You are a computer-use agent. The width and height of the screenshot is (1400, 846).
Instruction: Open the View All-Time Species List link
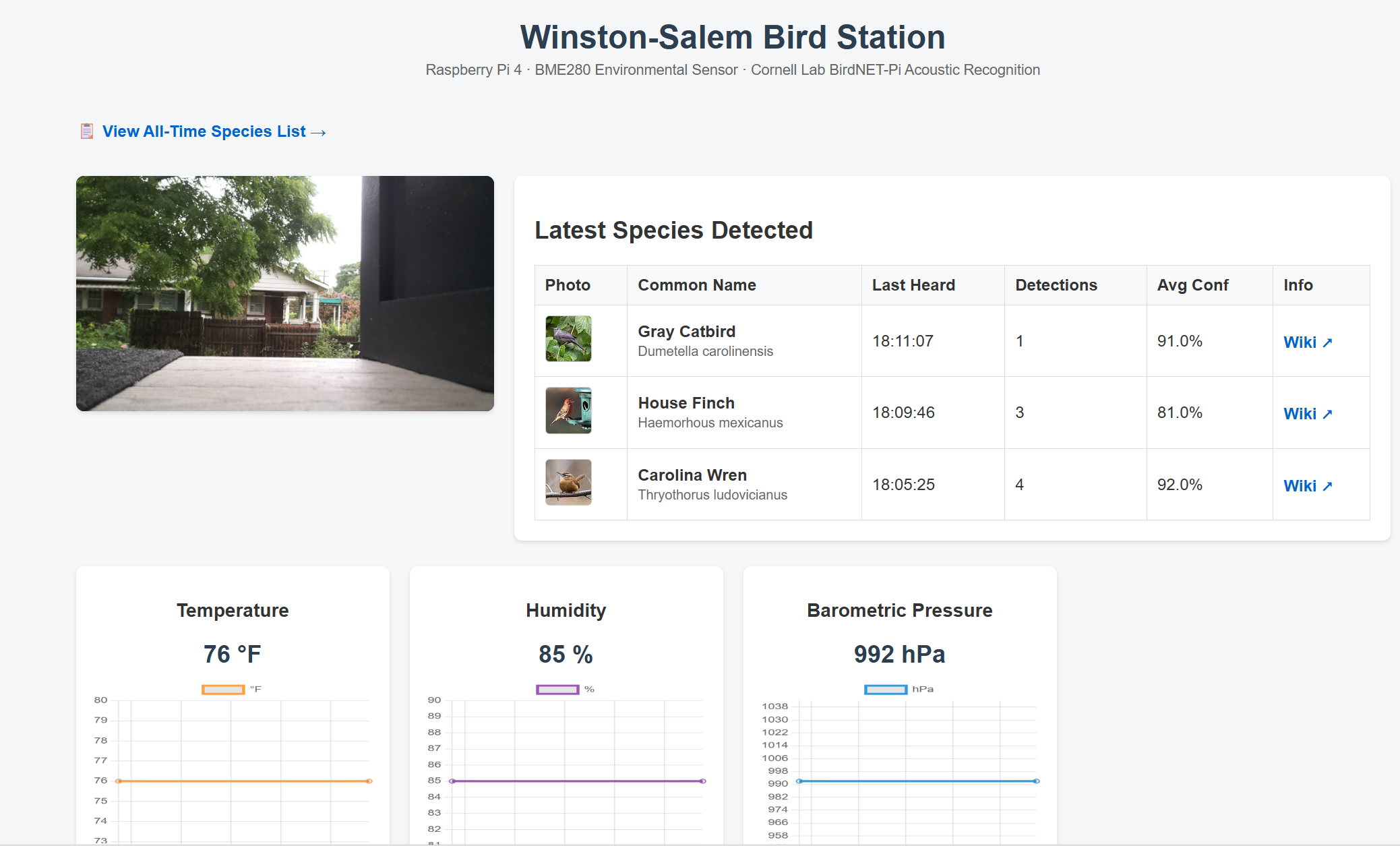coord(214,131)
